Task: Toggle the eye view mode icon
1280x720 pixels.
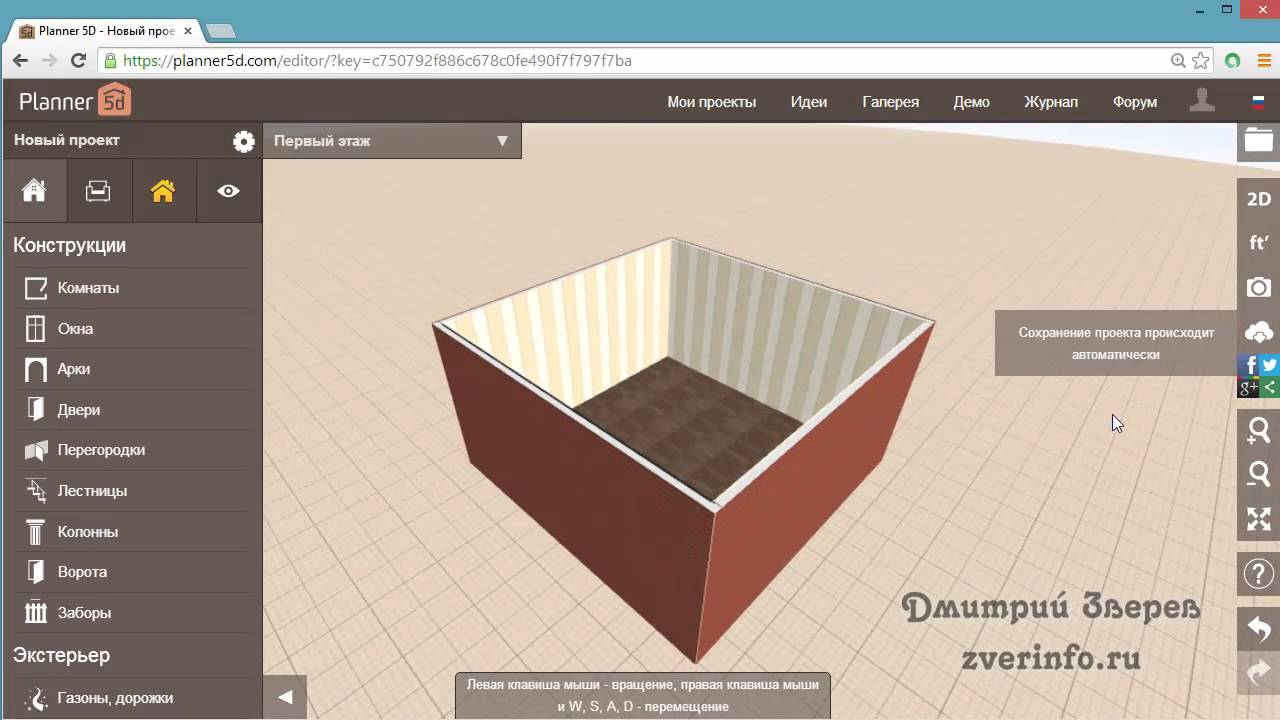Action: pyautogui.click(x=229, y=190)
